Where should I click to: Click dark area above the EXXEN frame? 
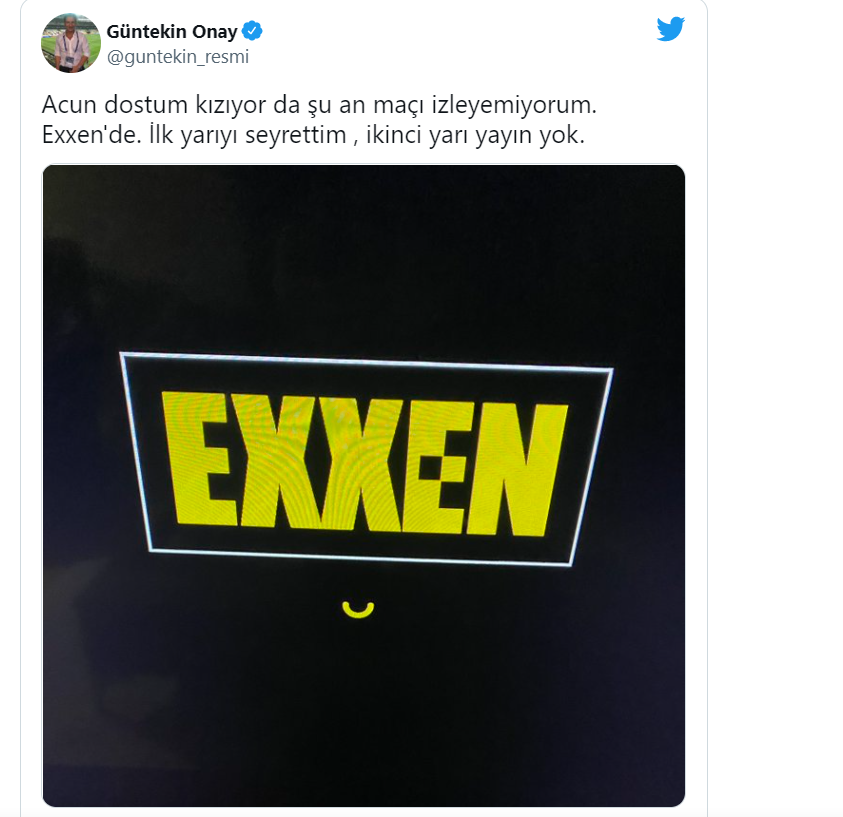(363, 258)
